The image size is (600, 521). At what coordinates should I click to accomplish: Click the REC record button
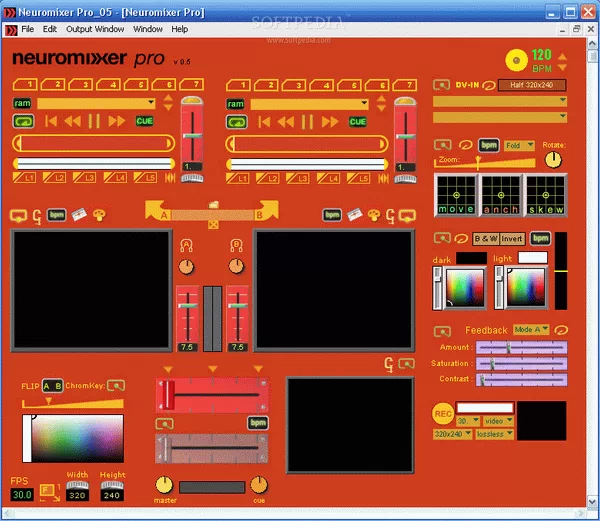click(443, 414)
